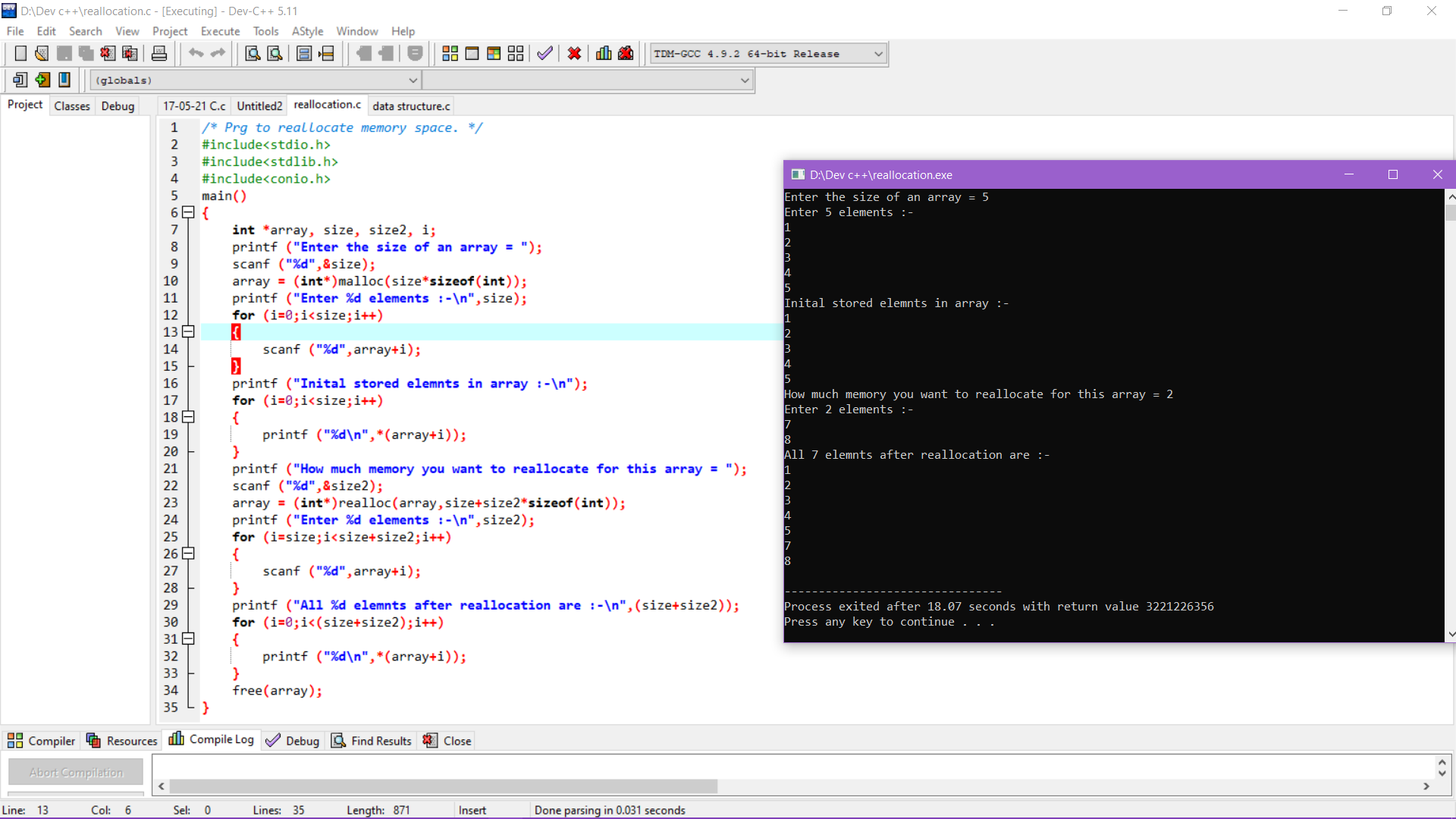Open the Find Results bottom tab
The image size is (1456, 819).
tap(372, 741)
